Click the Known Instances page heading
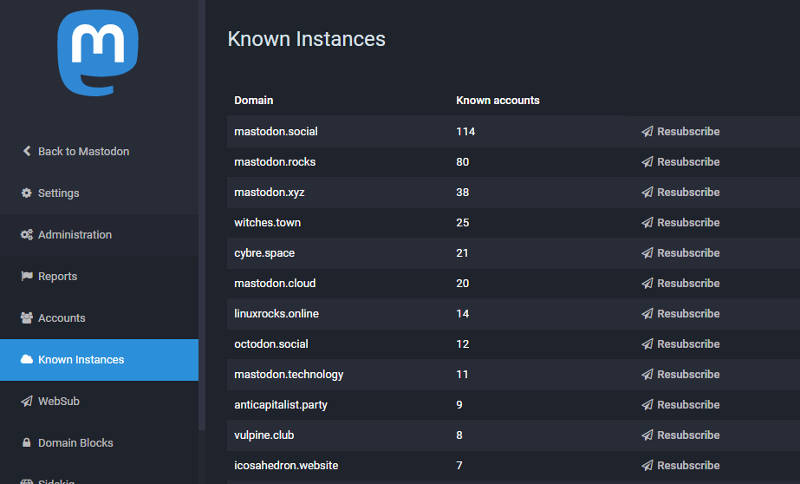 pyautogui.click(x=307, y=39)
